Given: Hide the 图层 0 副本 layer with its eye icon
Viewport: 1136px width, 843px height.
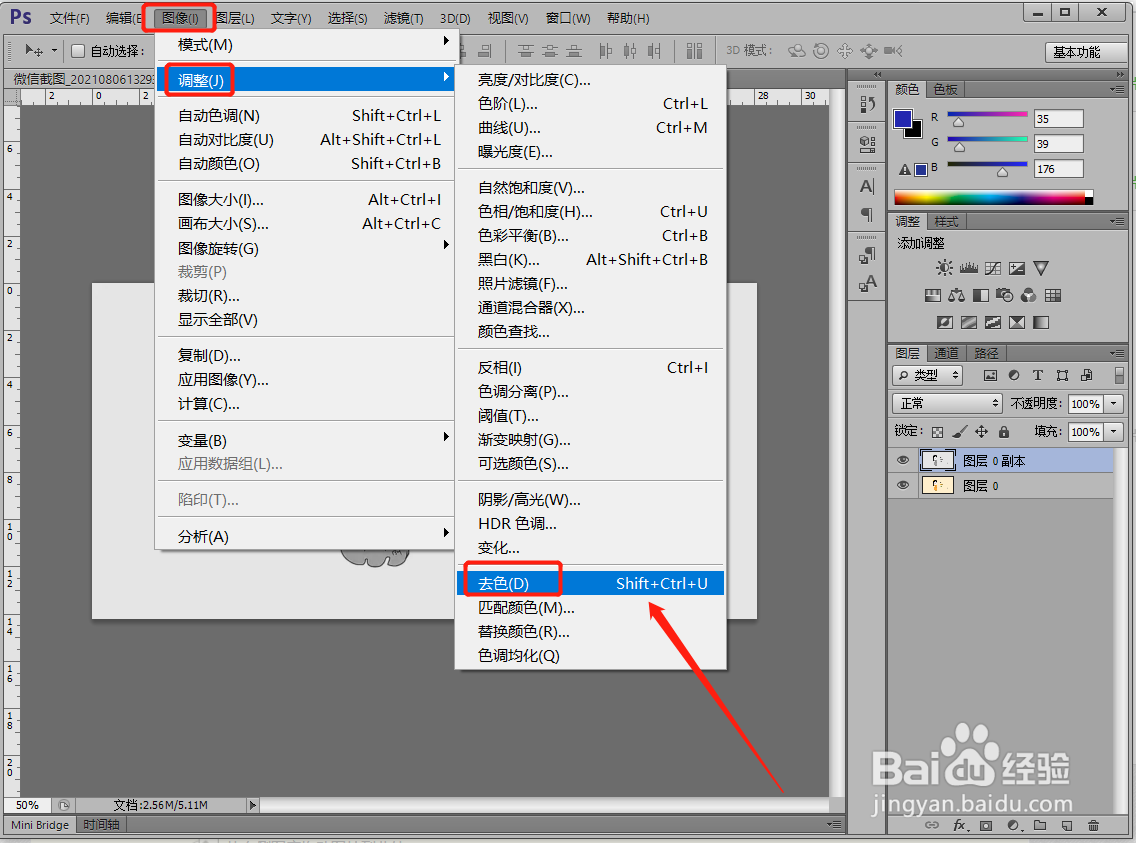Looking at the screenshot, I should click(903, 461).
